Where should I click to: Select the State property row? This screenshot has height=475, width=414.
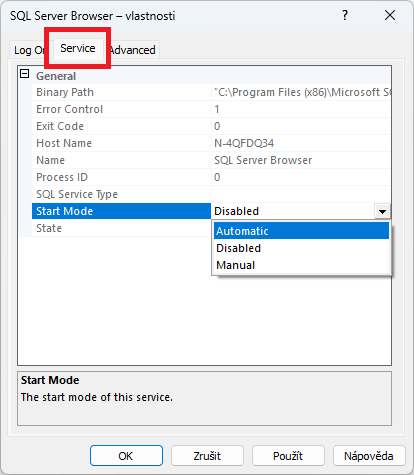point(122,228)
